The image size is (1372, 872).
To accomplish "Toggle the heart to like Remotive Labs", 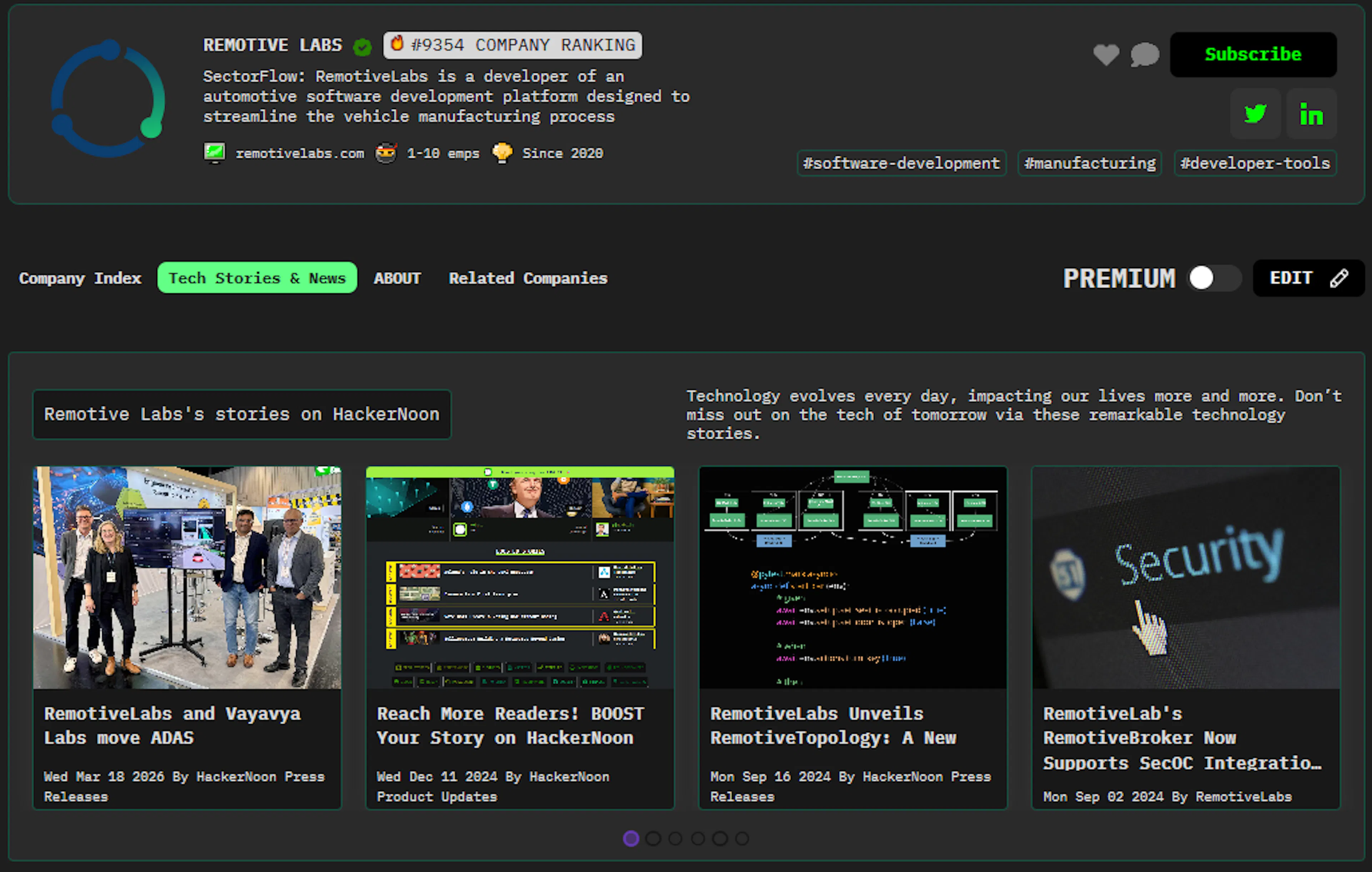I will point(1107,55).
